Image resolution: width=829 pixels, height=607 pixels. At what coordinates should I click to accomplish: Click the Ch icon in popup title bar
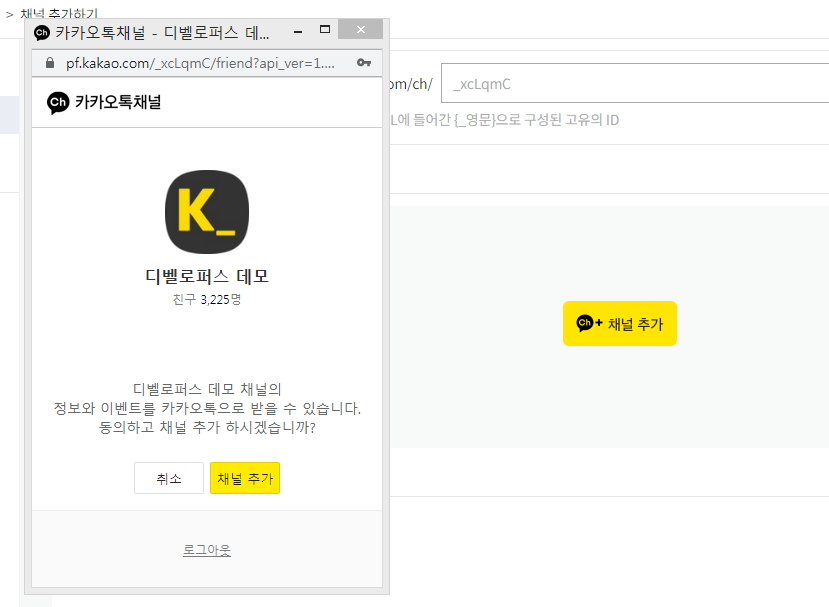[42, 33]
